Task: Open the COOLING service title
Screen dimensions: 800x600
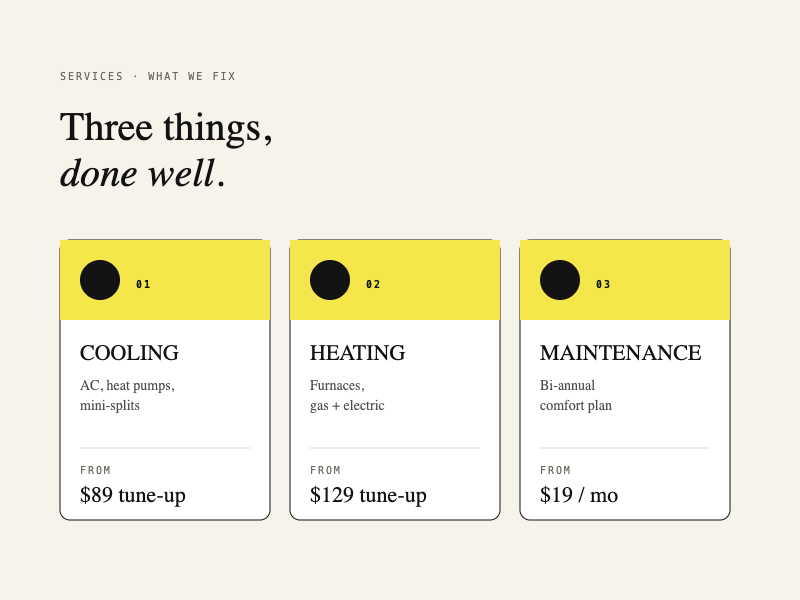Action: tap(129, 353)
